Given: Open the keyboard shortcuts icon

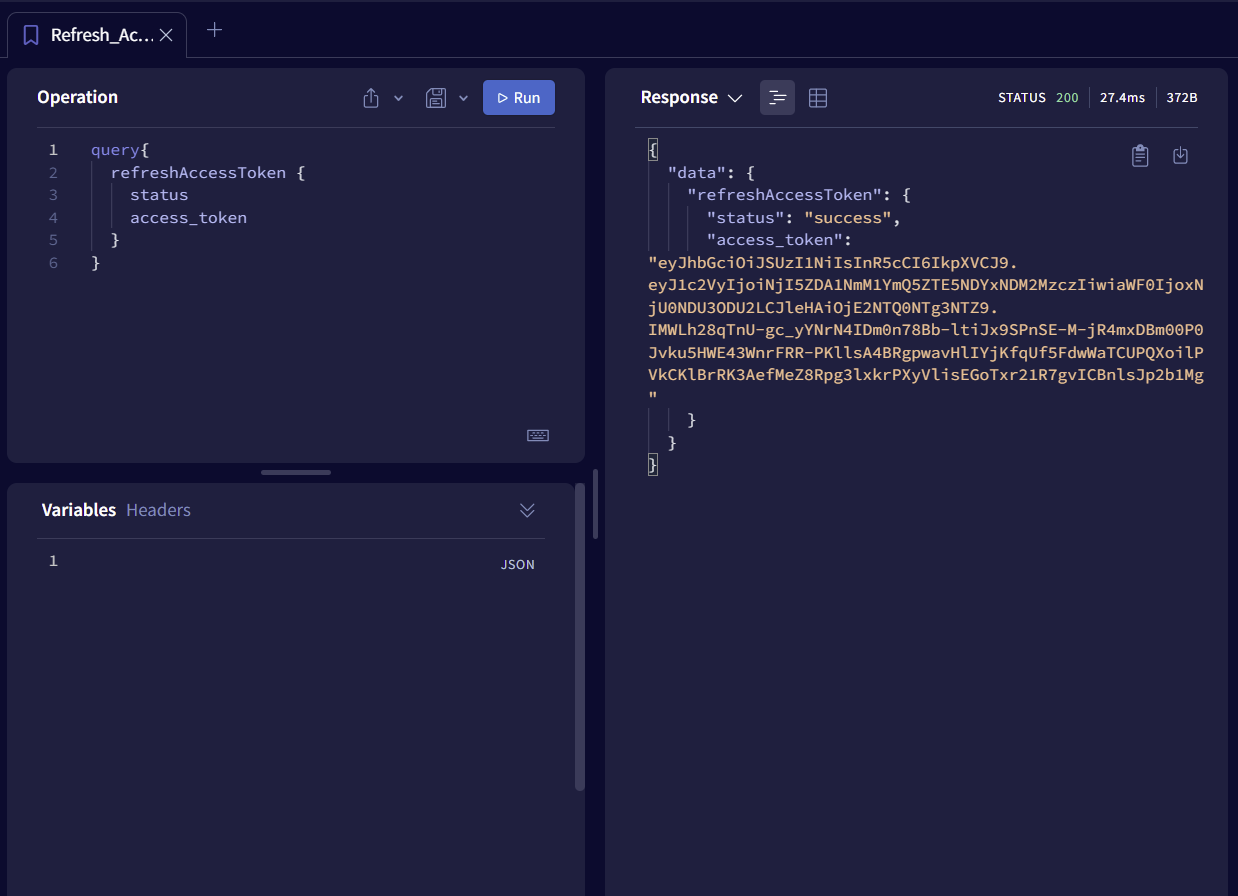Looking at the screenshot, I should [538, 435].
